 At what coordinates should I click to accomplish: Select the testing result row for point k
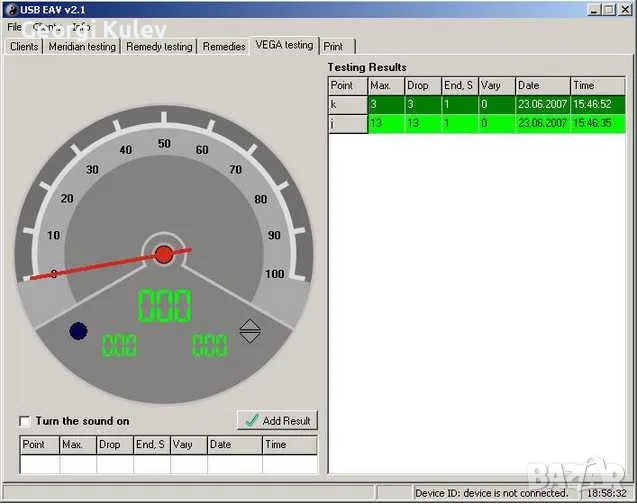click(477, 103)
